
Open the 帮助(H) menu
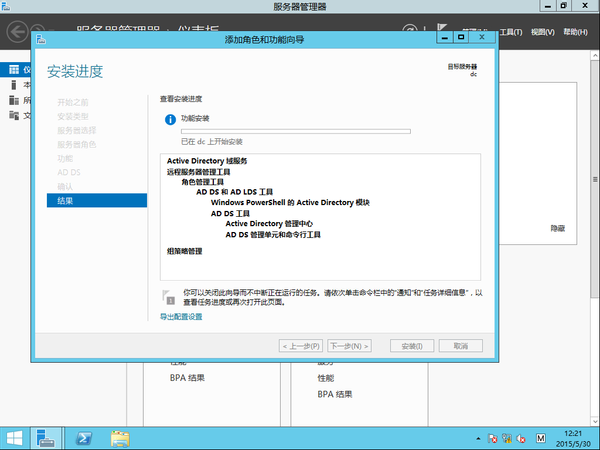(x=575, y=32)
